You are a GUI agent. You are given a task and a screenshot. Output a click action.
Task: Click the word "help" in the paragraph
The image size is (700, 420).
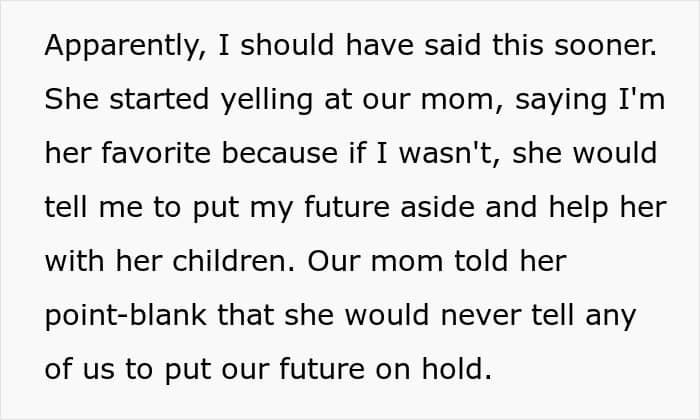(x=579, y=208)
